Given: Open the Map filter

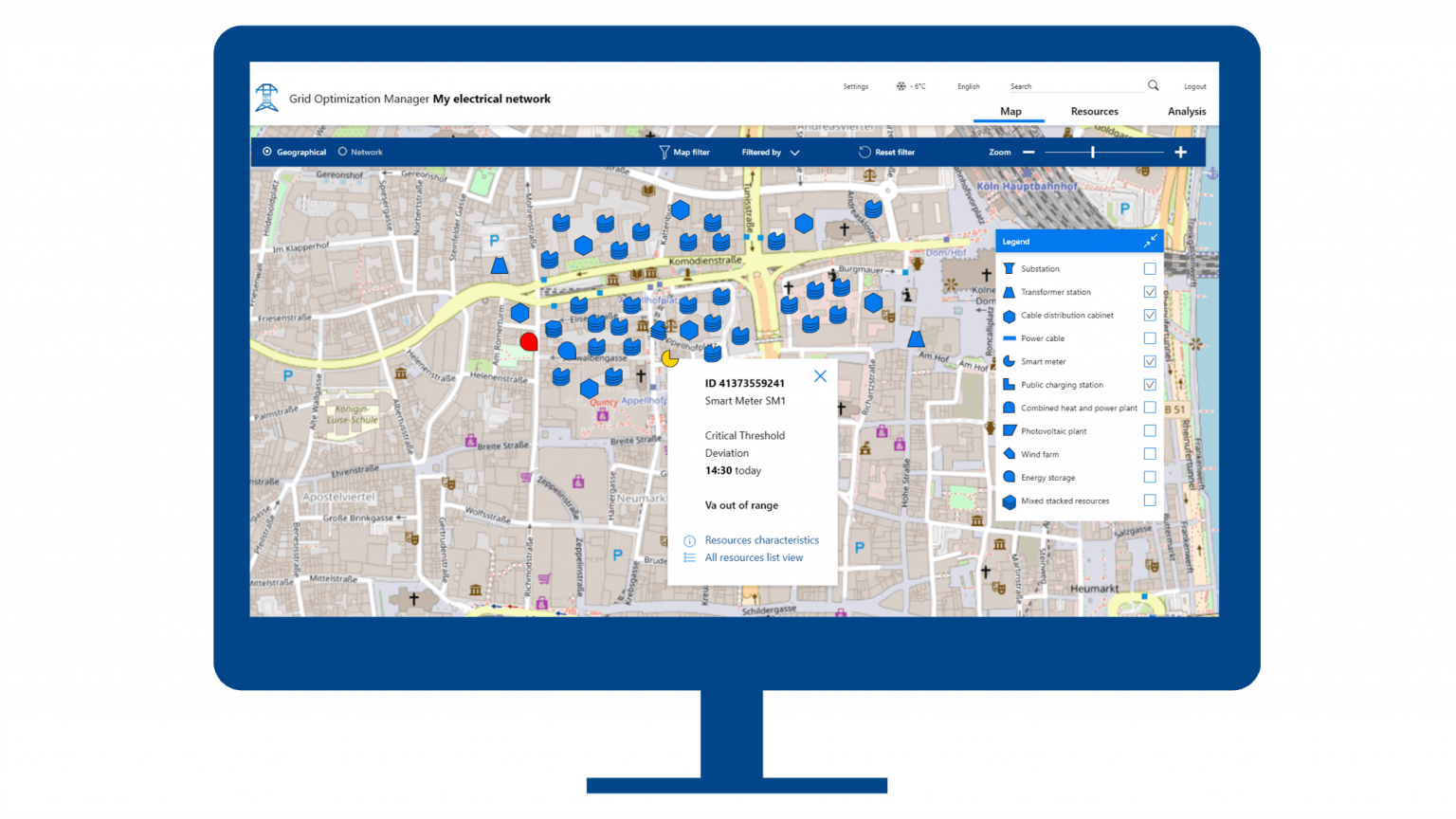Looking at the screenshot, I should point(684,152).
